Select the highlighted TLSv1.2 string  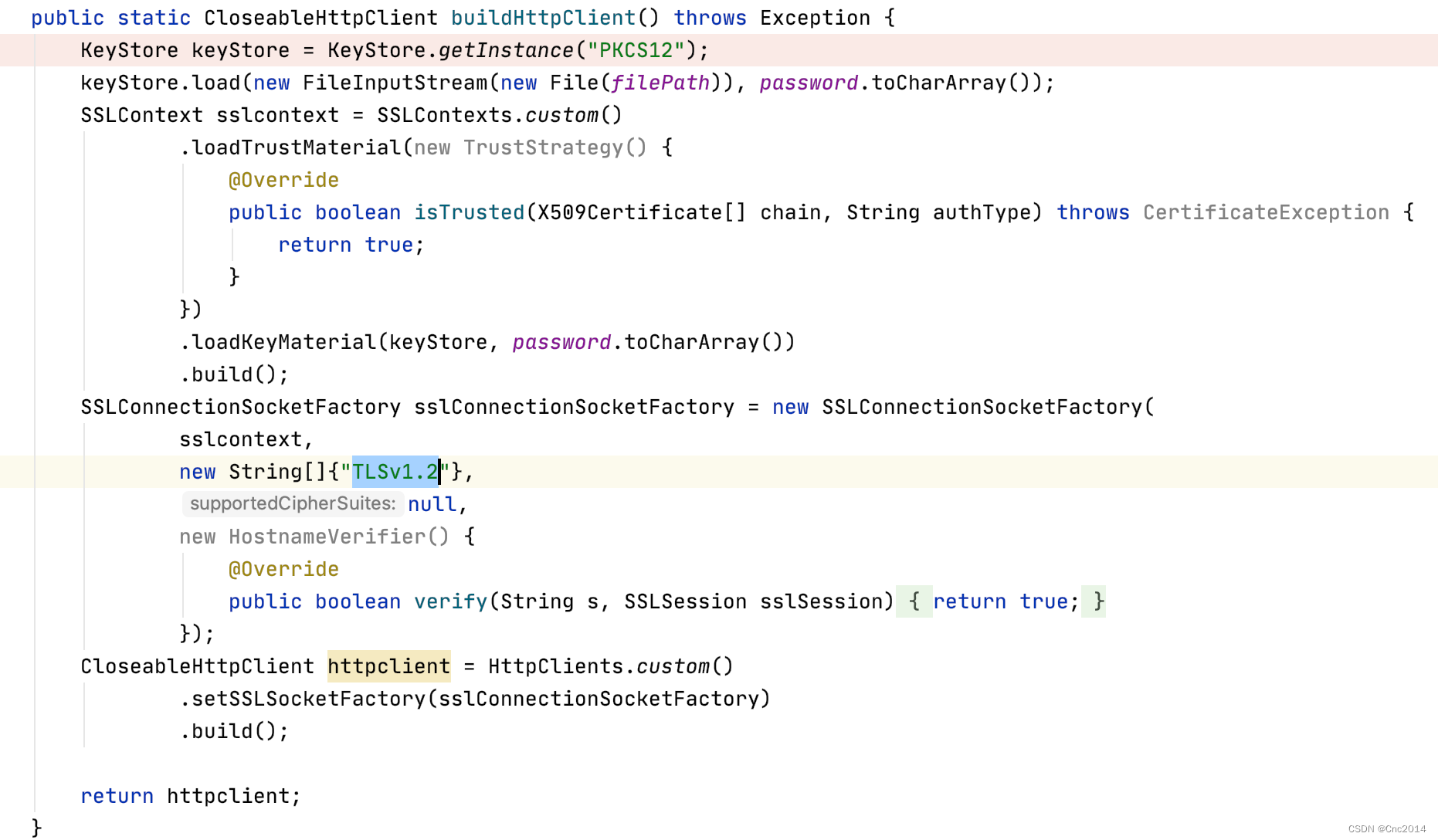[x=394, y=472]
